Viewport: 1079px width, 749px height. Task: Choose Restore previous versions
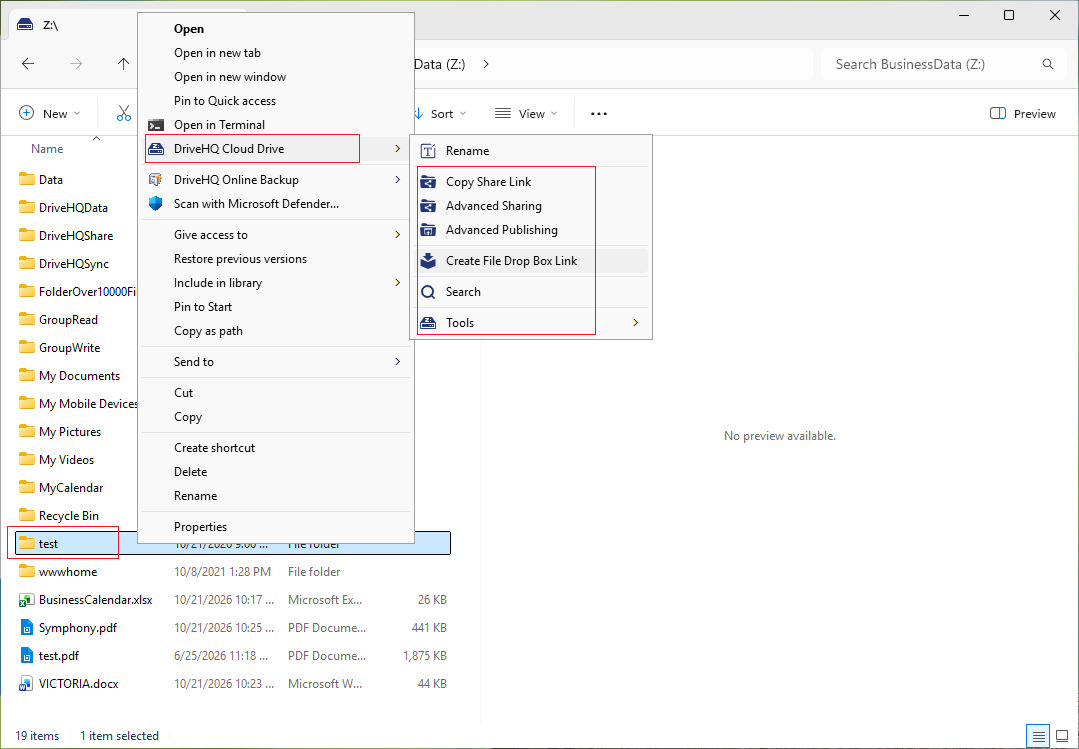pos(276,259)
